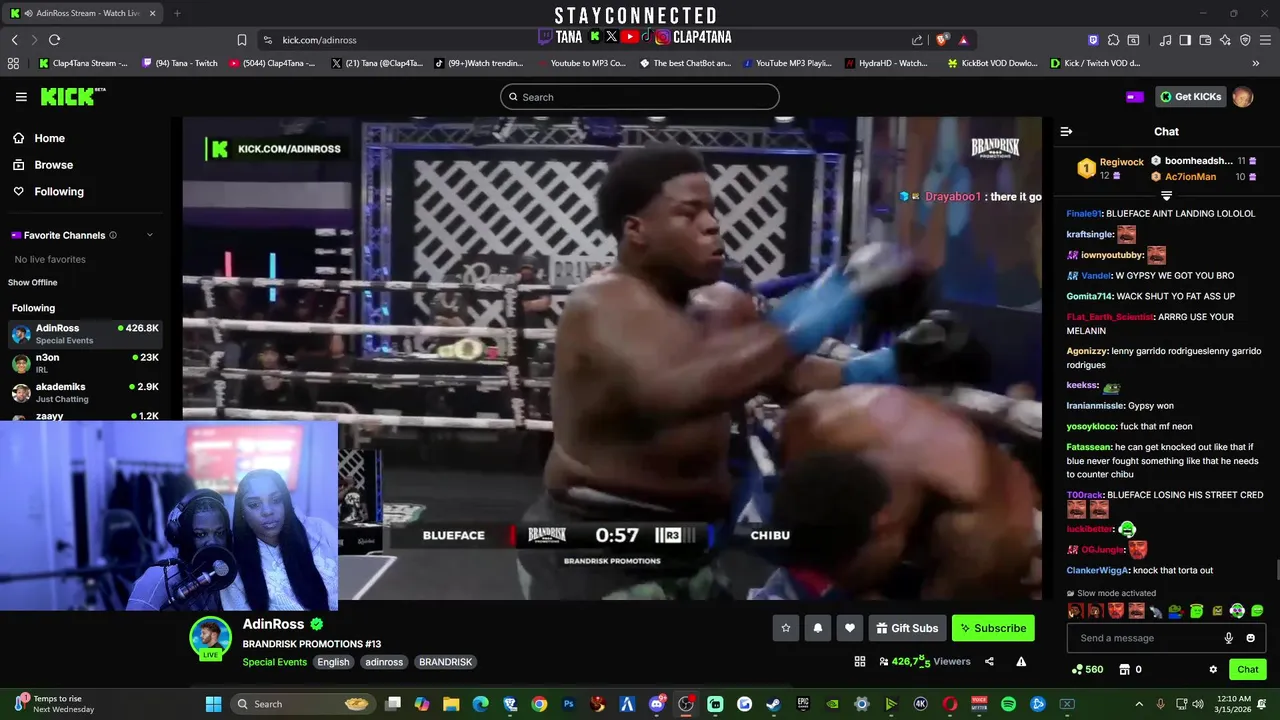
Task: Open Browse in sidebar
Action: pyautogui.click(x=53, y=165)
